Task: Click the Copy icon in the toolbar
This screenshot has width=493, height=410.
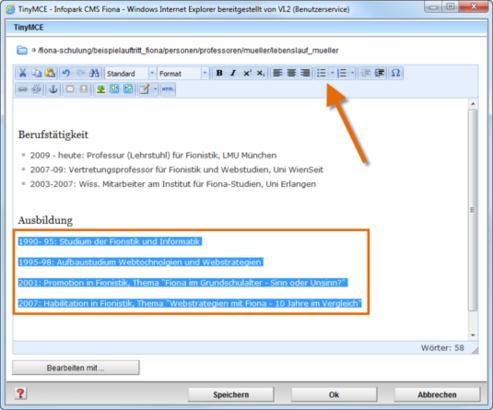Action: click(x=36, y=73)
